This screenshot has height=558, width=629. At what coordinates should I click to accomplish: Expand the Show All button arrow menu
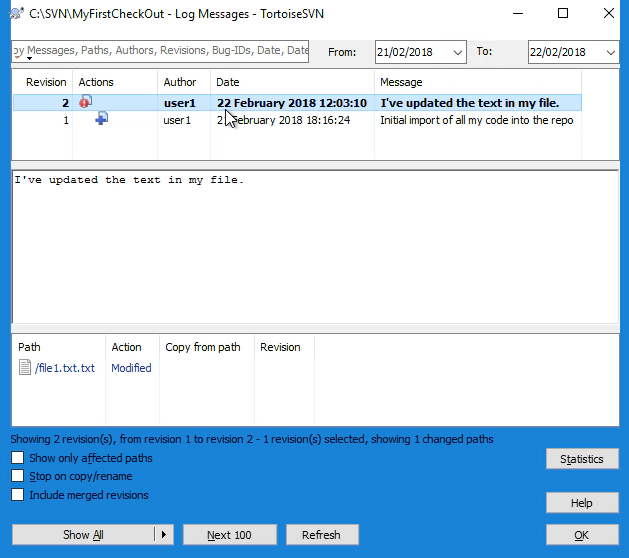164,534
